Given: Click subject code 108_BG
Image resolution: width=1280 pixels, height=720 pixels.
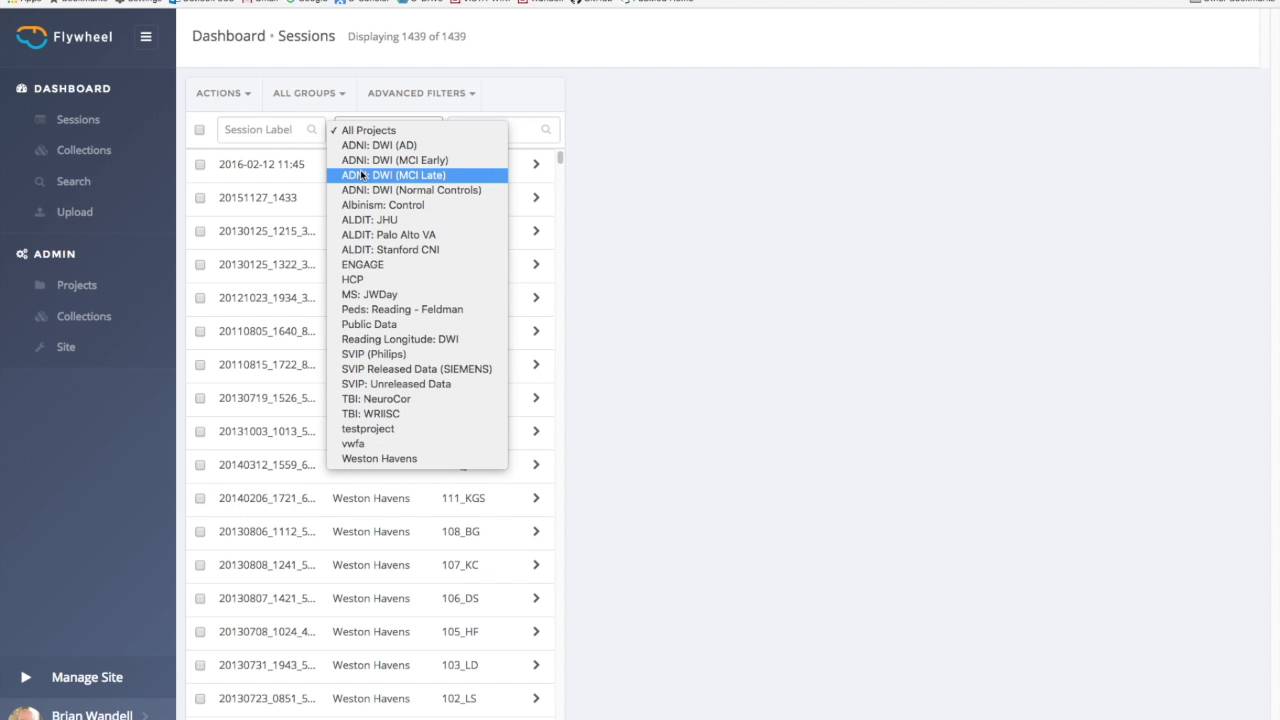Looking at the screenshot, I should tap(461, 532).
